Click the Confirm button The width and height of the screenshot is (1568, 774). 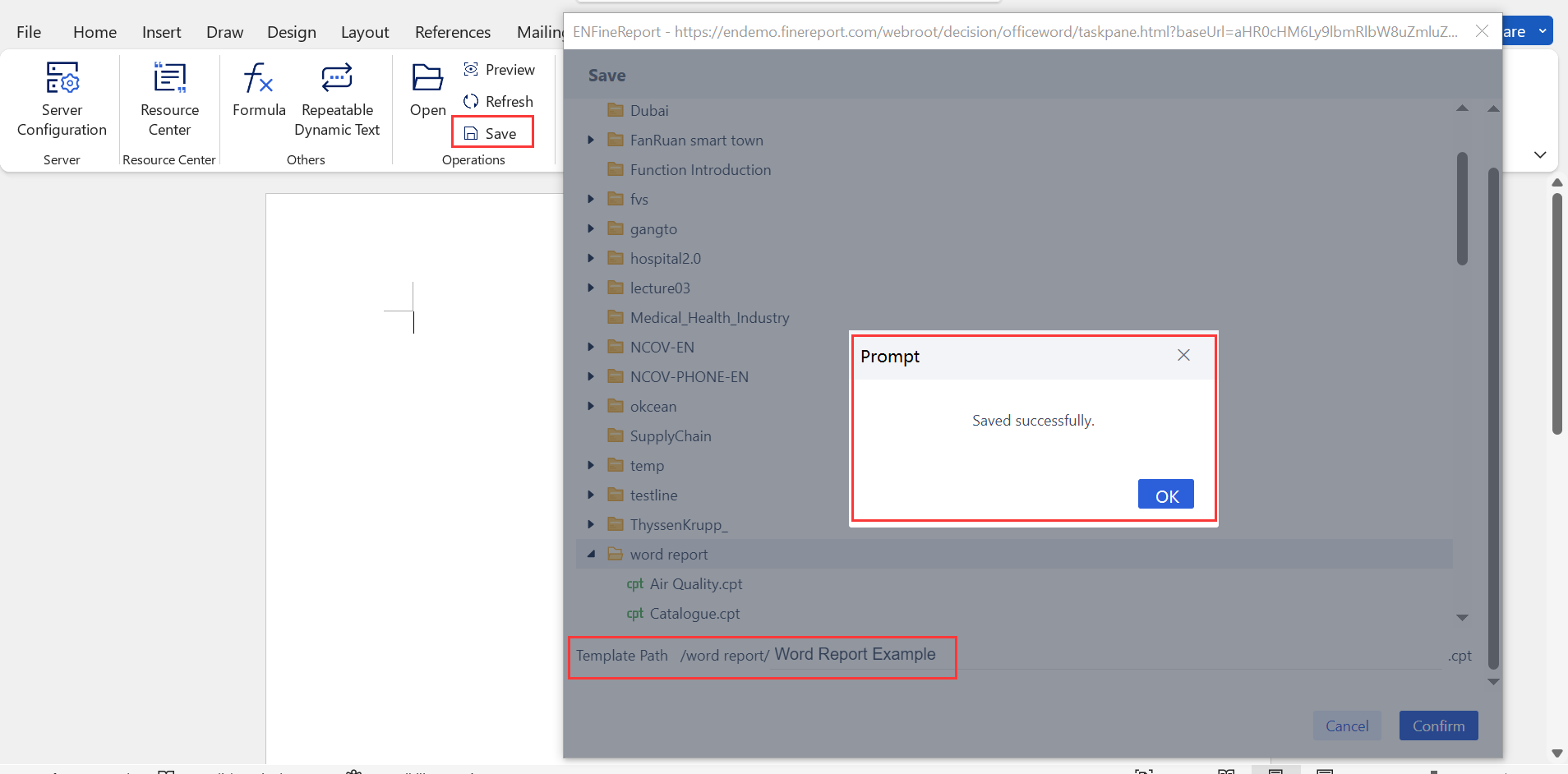click(1437, 726)
